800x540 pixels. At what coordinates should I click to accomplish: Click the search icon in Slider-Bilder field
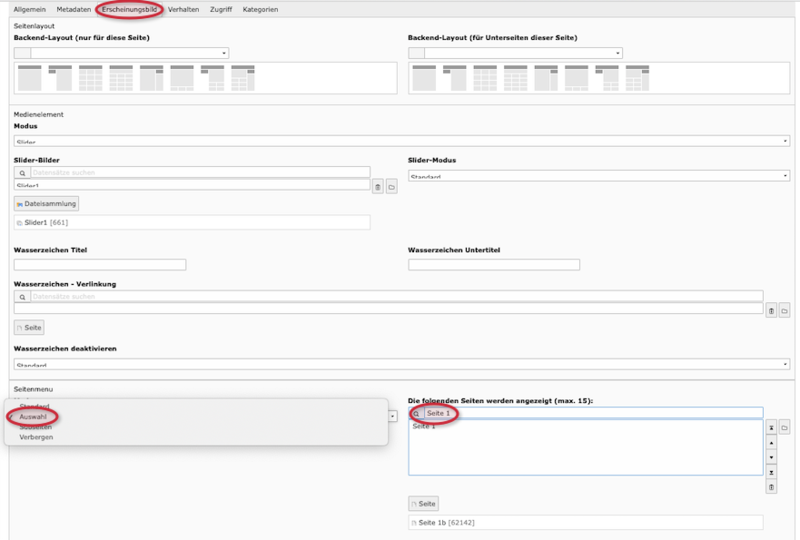pos(22,173)
